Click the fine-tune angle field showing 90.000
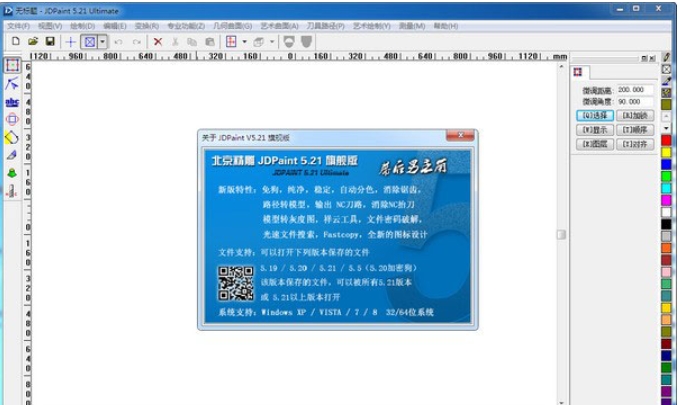 click(635, 101)
